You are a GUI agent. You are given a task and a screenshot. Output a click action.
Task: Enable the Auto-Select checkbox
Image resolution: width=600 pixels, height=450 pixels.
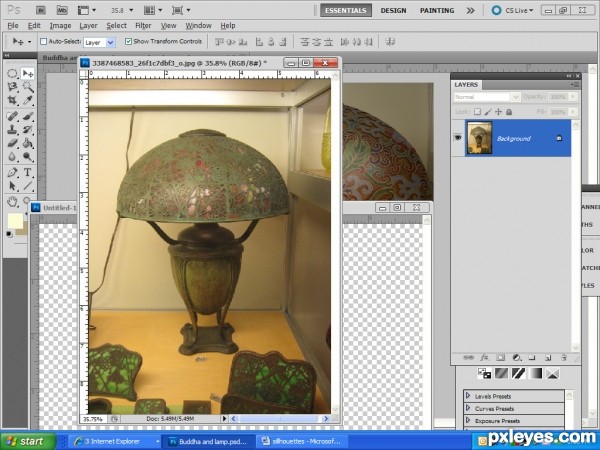coord(44,41)
